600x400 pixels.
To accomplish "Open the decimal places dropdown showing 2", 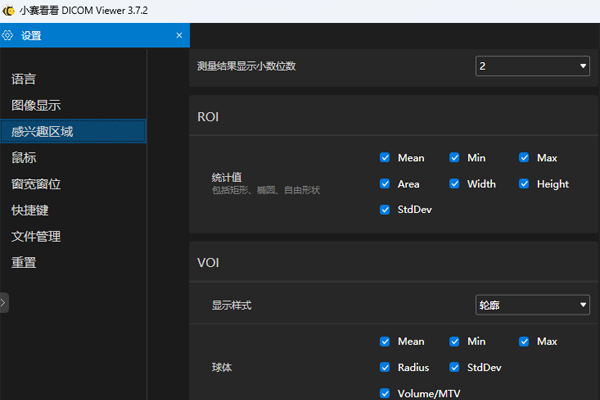I will click(532, 66).
